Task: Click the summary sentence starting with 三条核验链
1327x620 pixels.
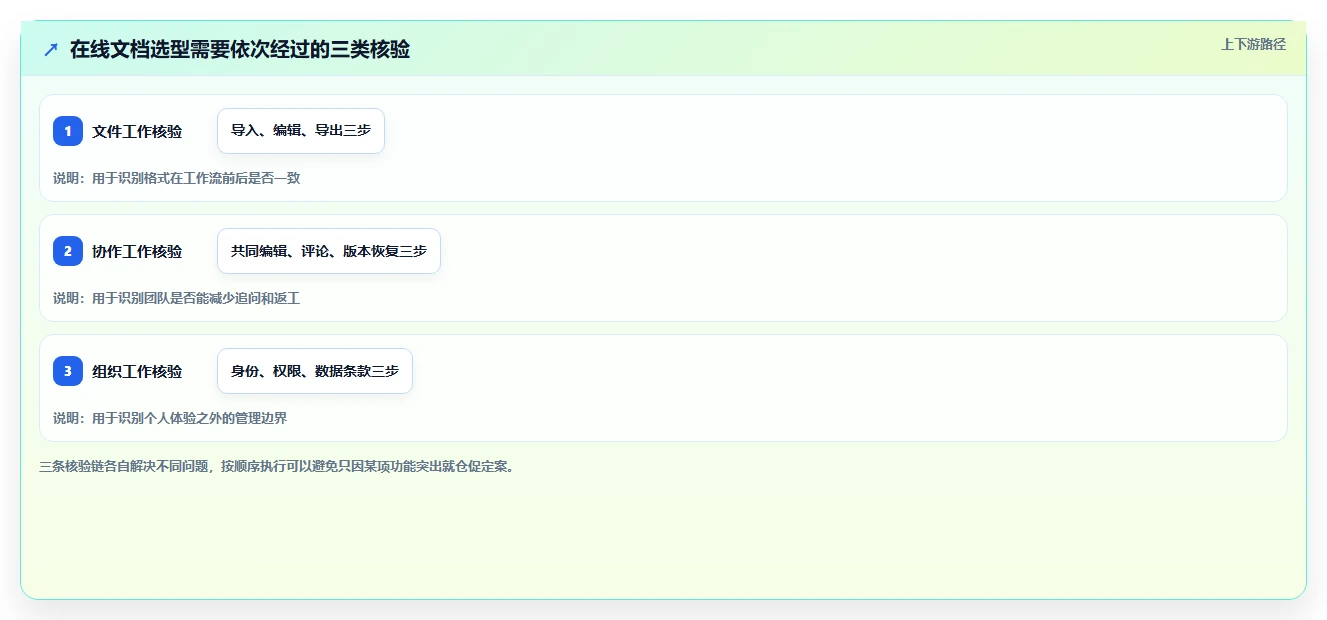Action: pyautogui.click(x=278, y=466)
